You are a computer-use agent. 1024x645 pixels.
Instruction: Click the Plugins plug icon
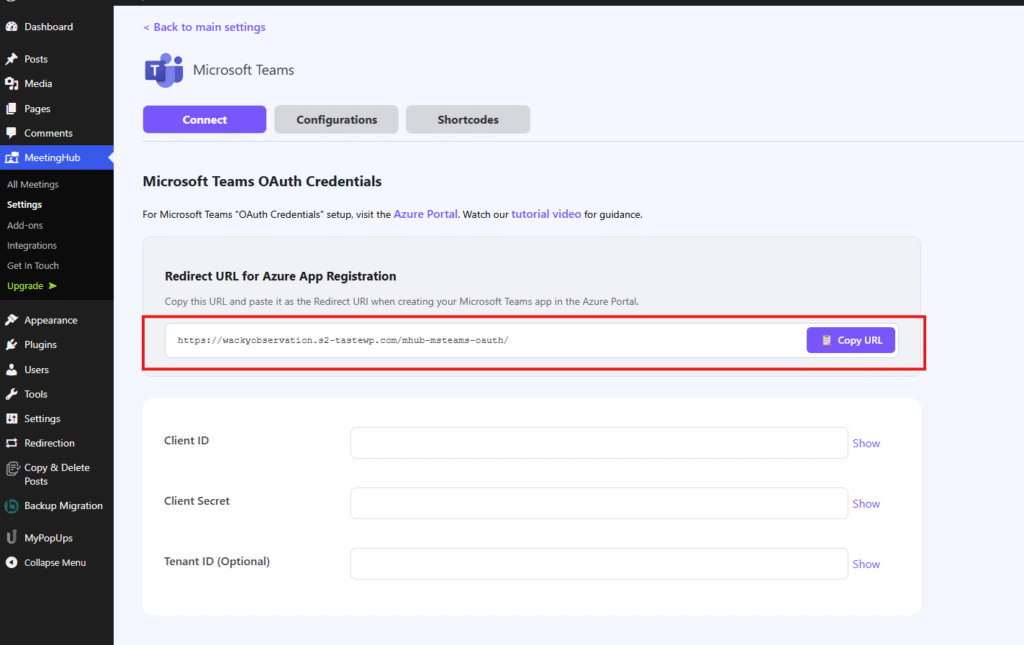pos(12,345)
